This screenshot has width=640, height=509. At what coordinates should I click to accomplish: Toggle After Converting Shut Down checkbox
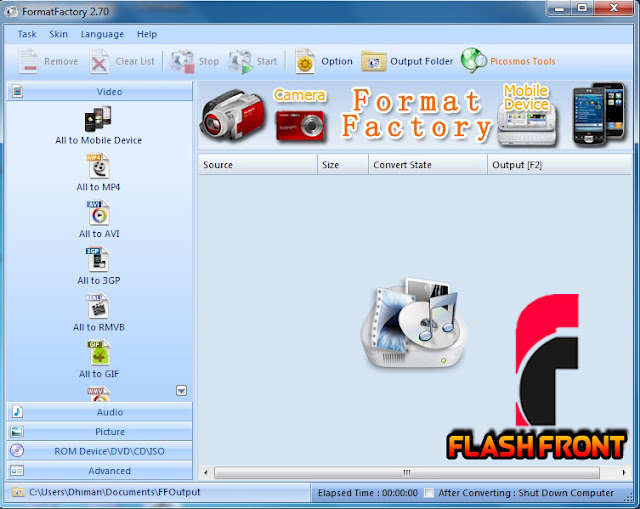pos(429,493)
